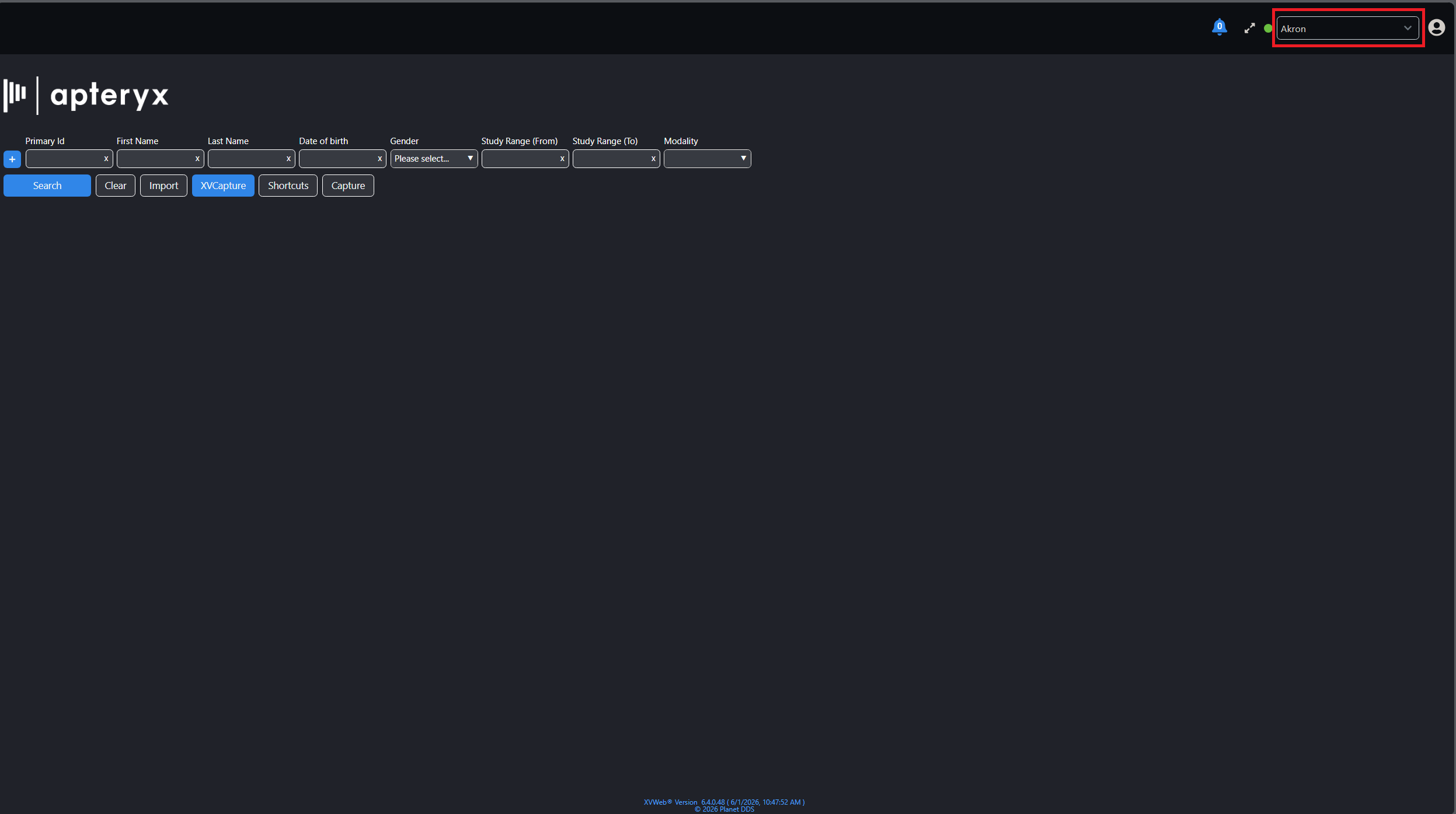Click the Search button

(47, 186)
